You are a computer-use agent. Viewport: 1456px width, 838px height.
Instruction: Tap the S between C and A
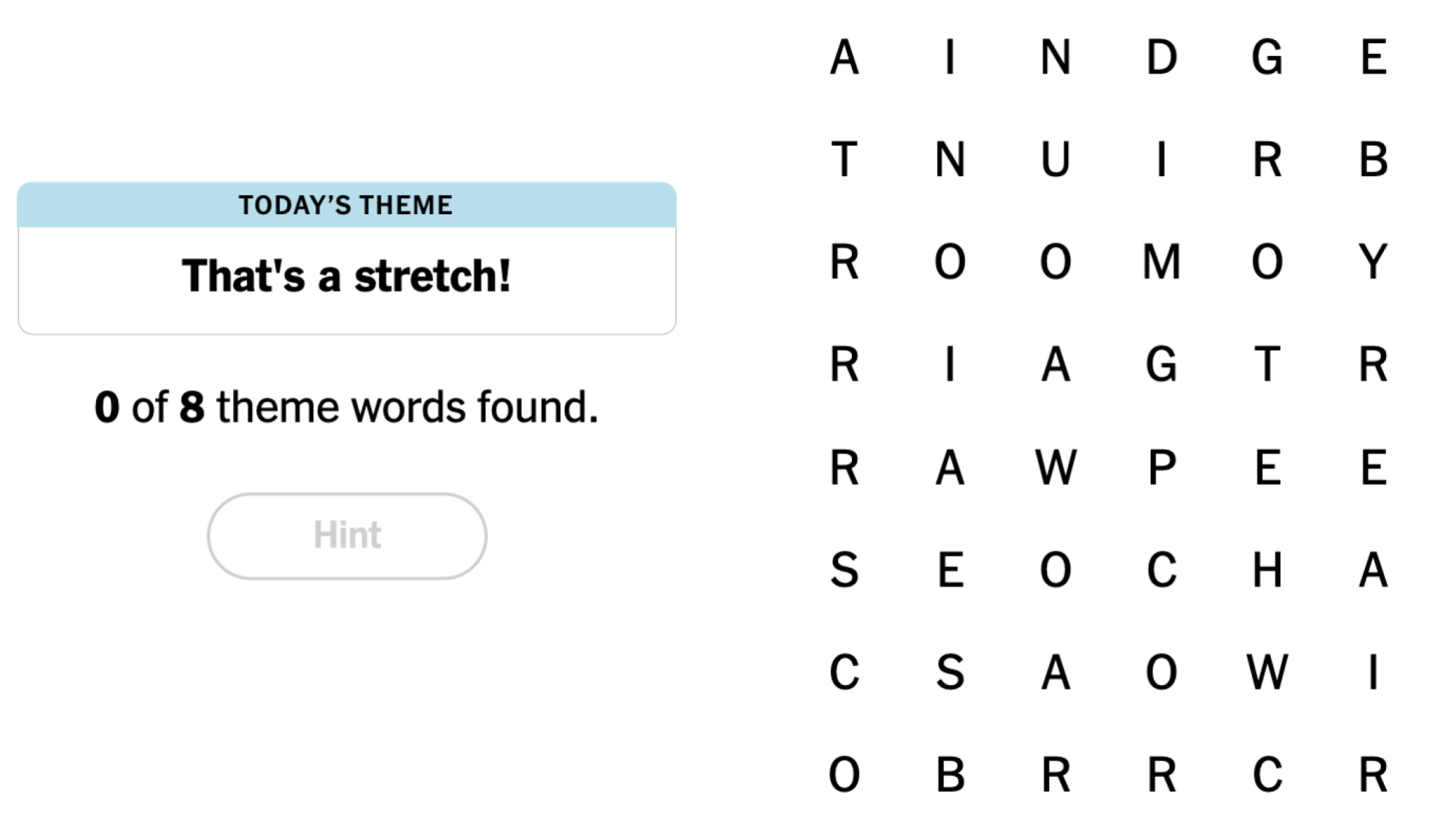click(950, 672)
